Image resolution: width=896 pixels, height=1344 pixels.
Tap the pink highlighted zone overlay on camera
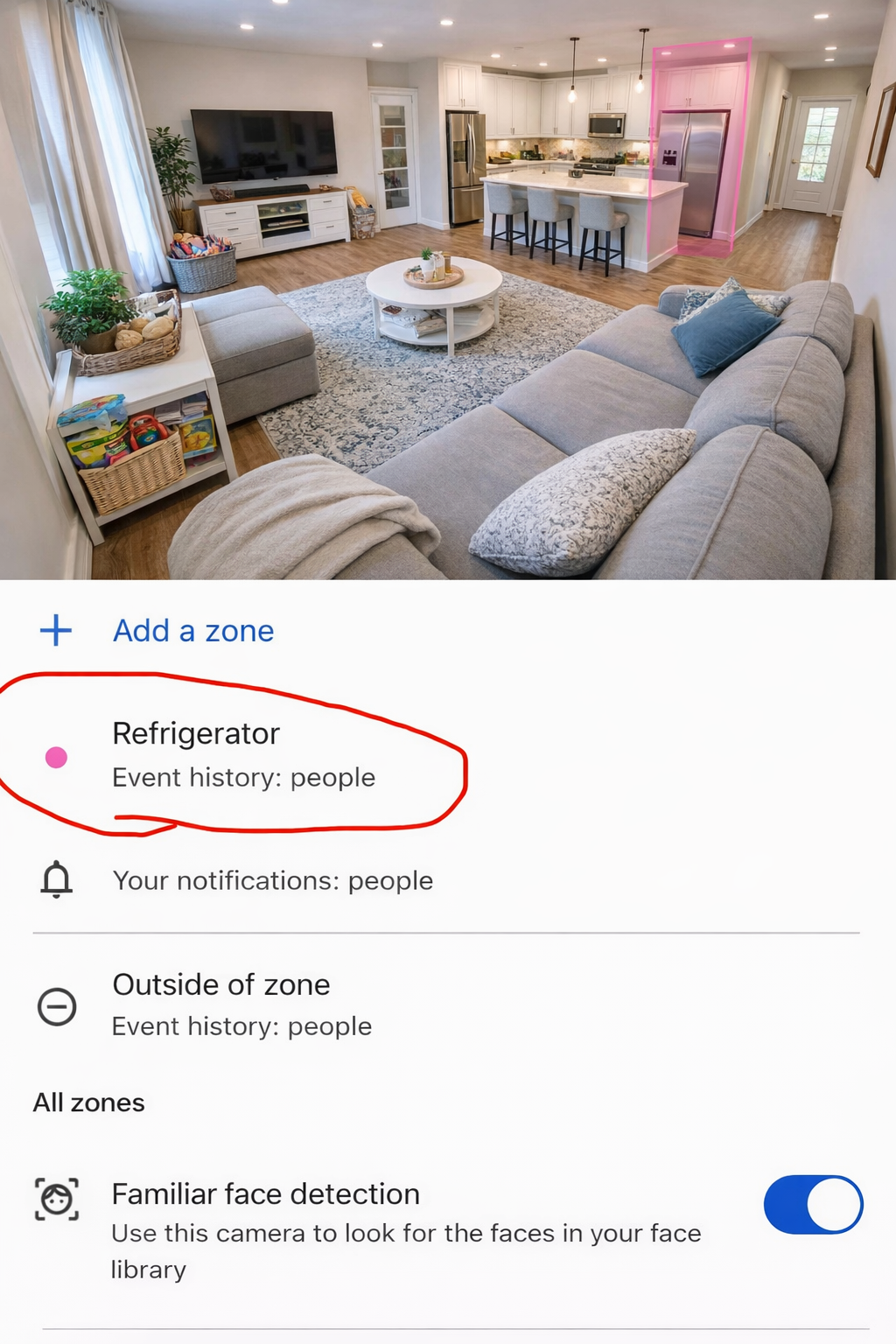[701, 146]
